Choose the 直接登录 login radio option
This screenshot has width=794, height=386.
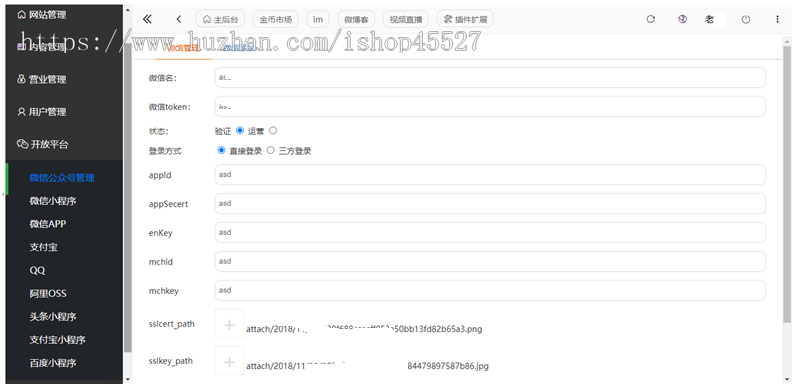tap(221, 150)
